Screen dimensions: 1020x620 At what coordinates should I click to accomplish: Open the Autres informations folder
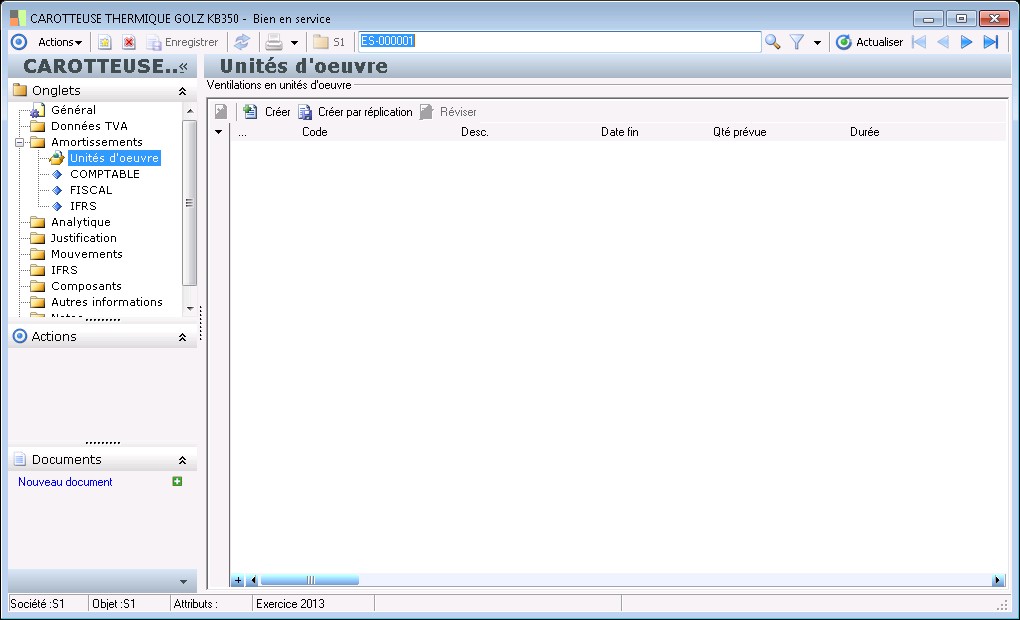[x=107, y=302]
